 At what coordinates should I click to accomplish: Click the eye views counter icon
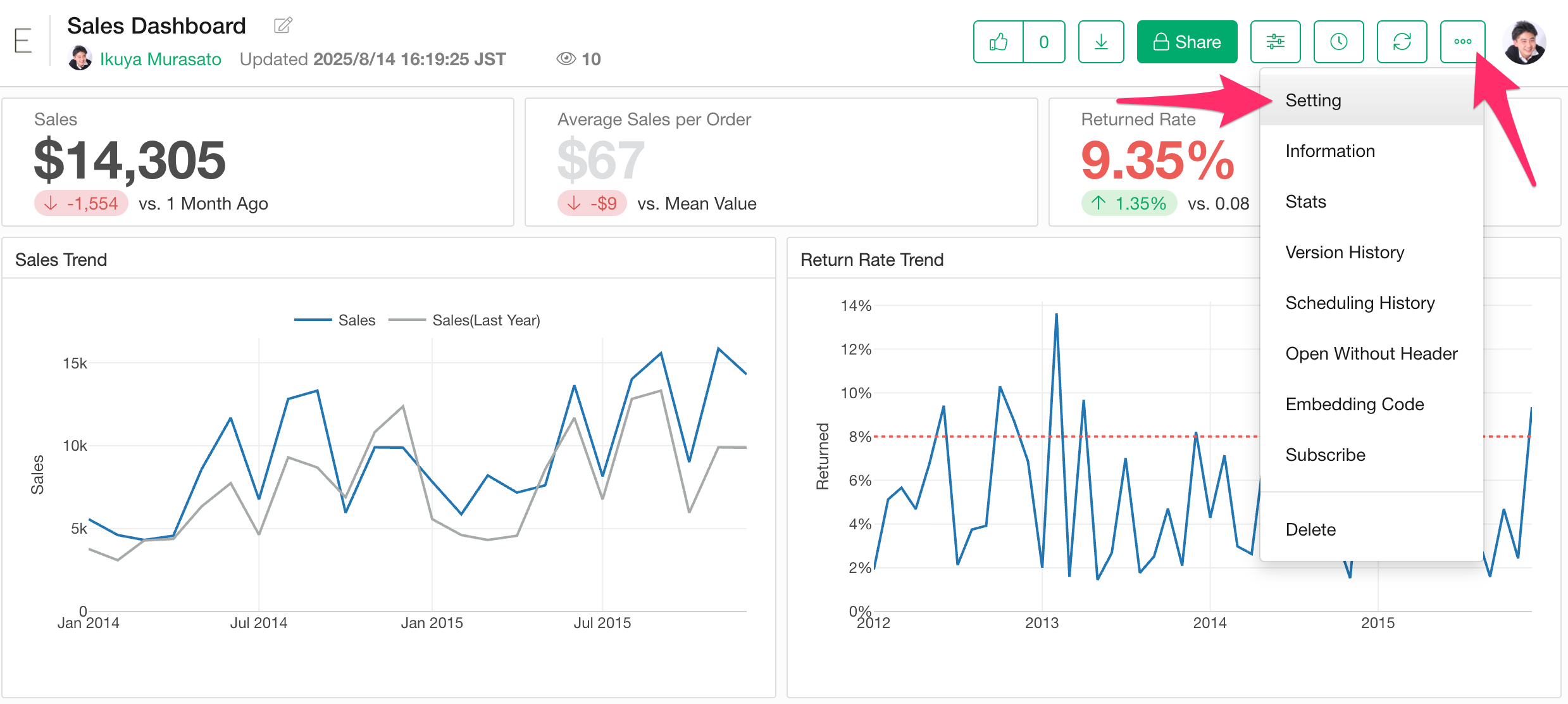(566, 59)
